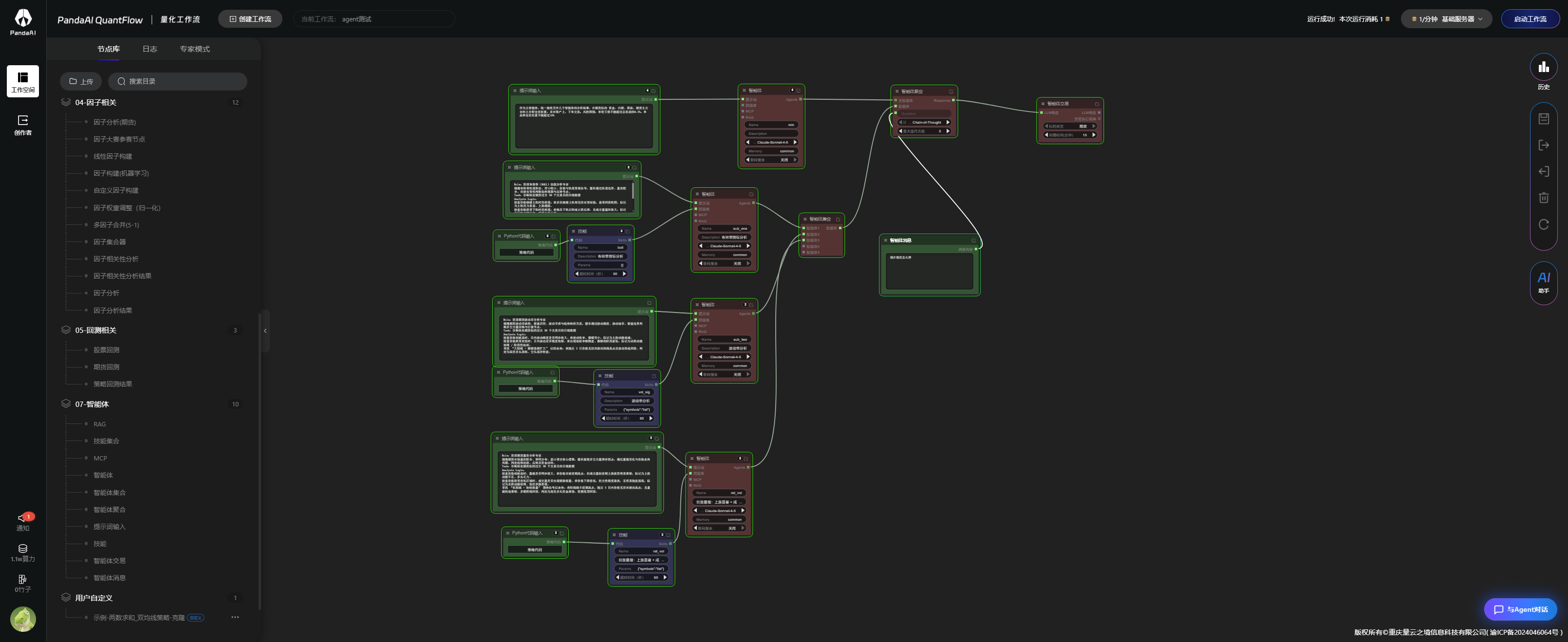This screenshot has height=642, width=1568.
Task: Switch to the 日志 tab
Action: (x=149, y=49)
